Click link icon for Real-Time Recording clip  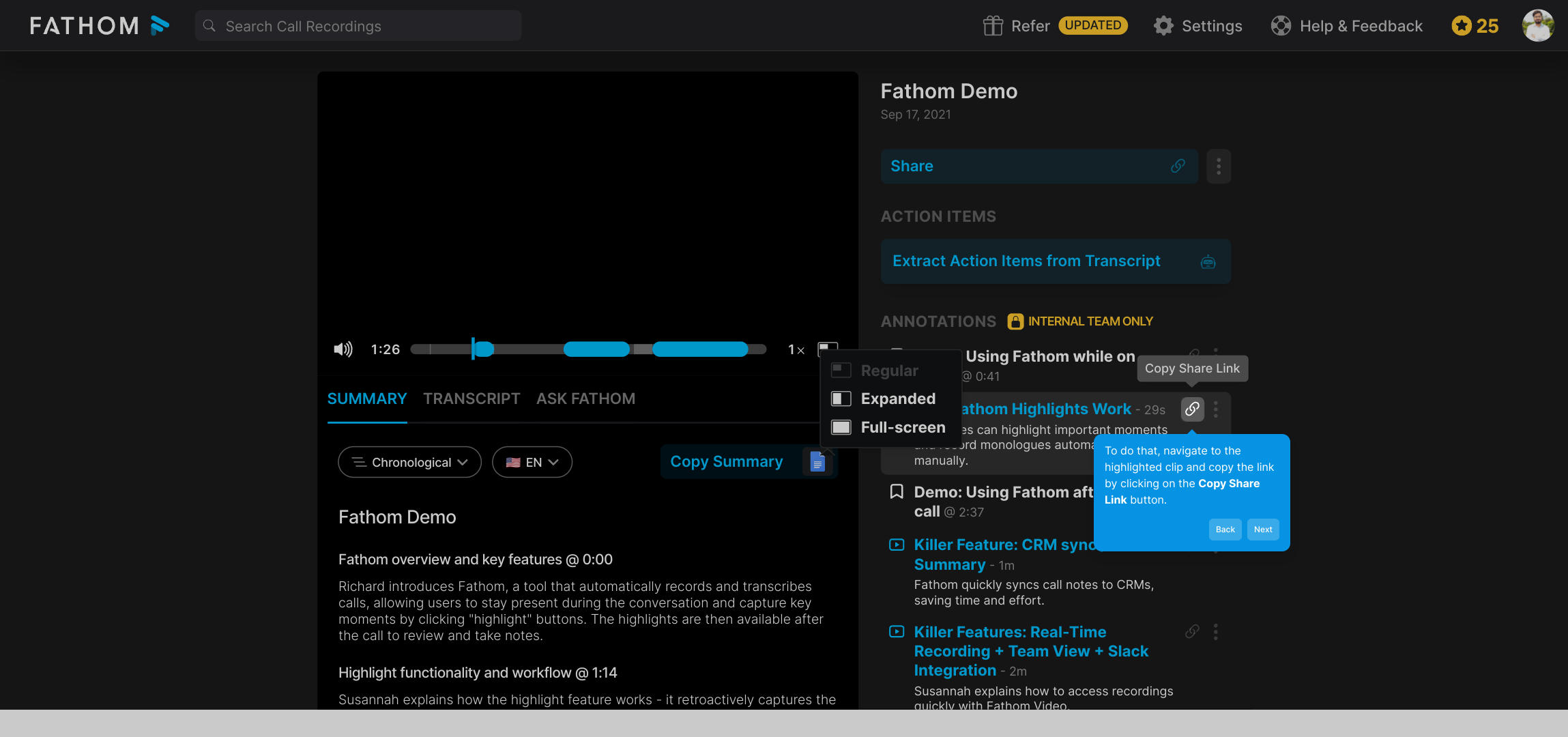click(1192, 631)
